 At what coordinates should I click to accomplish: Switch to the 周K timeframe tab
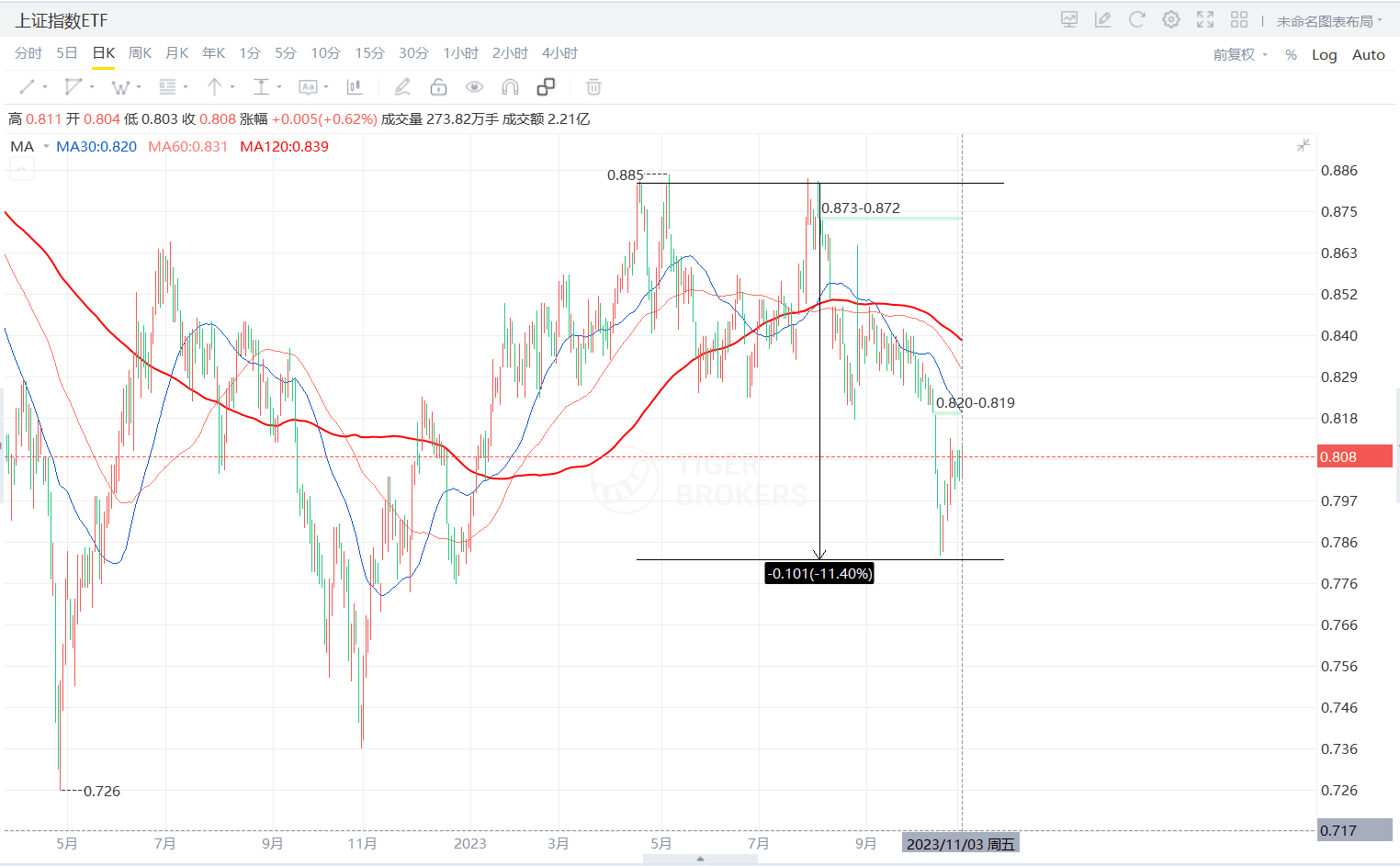[x=141, y=53]
